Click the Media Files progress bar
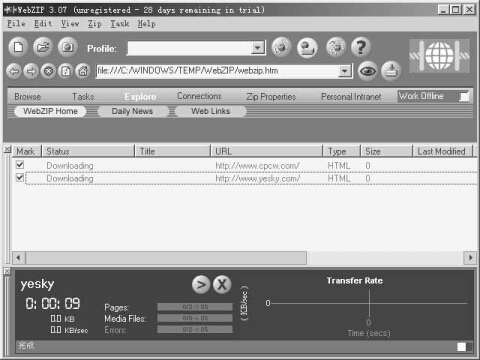480x360 pixels. click(195, 318)
